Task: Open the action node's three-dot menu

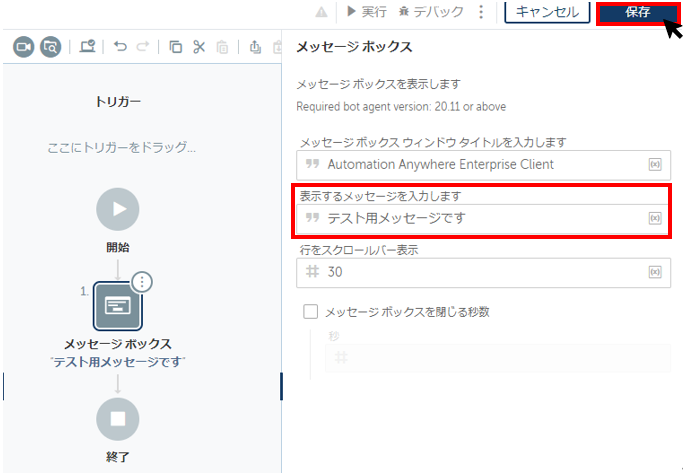Action: [142, 282]
